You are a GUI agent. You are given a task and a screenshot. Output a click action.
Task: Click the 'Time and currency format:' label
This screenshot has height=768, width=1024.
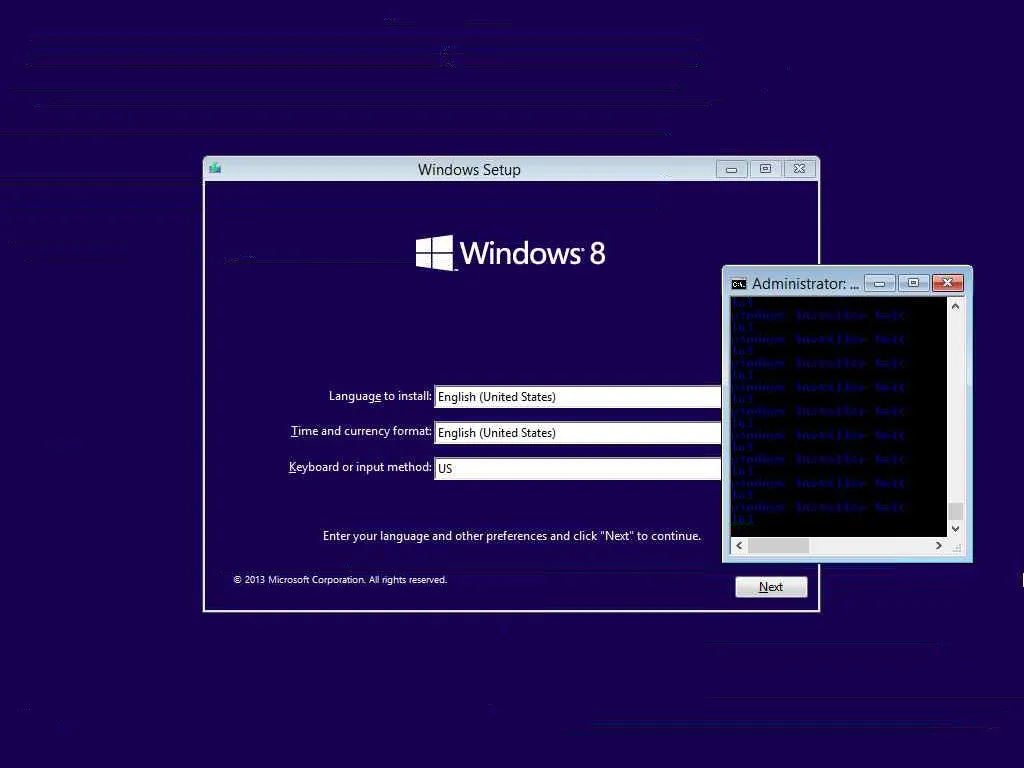coord(361,431)
